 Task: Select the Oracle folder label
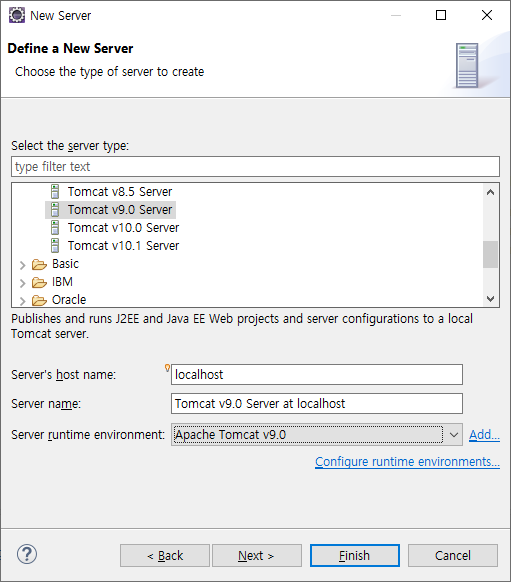69,300
